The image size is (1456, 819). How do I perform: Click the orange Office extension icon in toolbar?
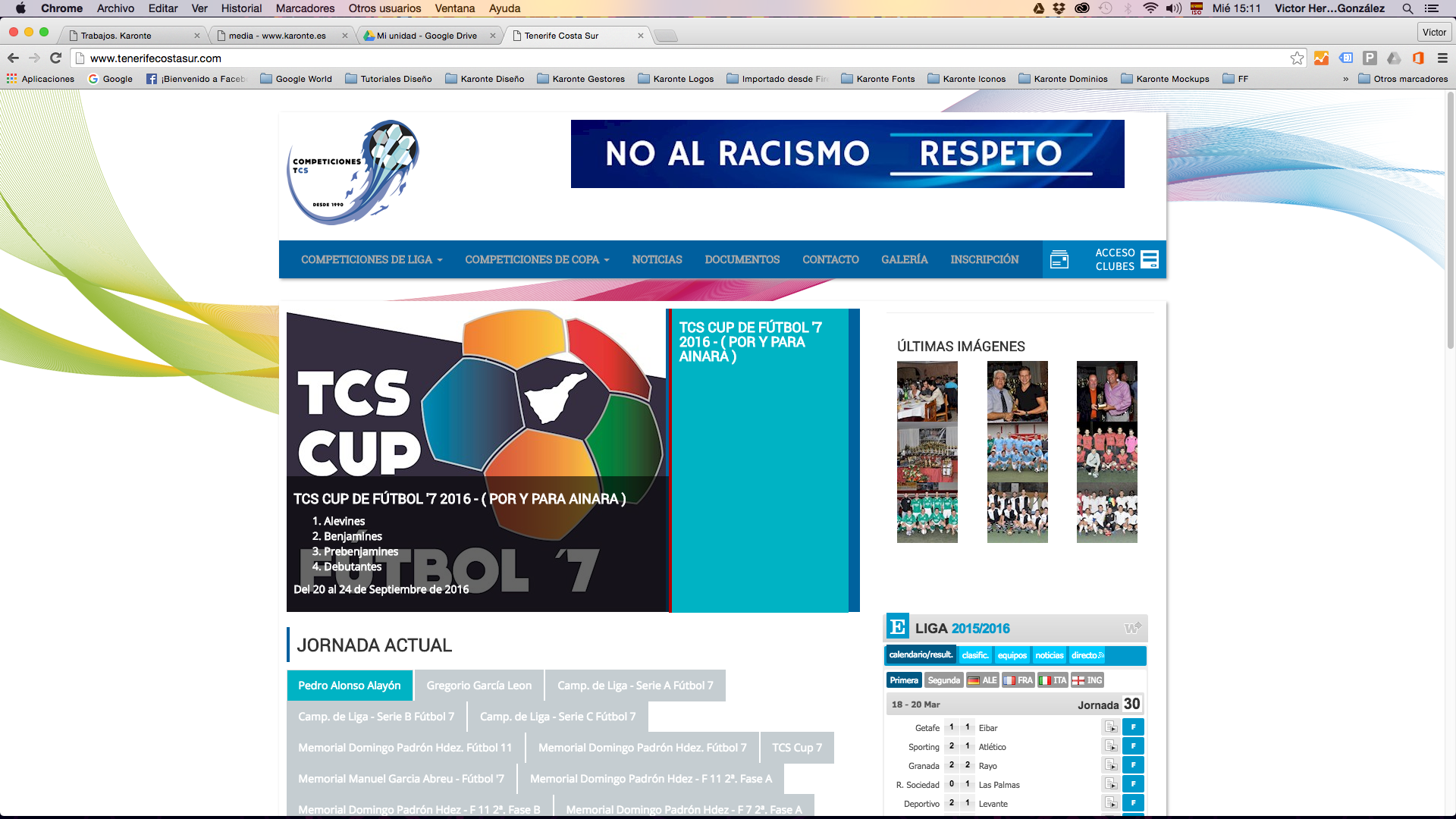point(1419,58)
